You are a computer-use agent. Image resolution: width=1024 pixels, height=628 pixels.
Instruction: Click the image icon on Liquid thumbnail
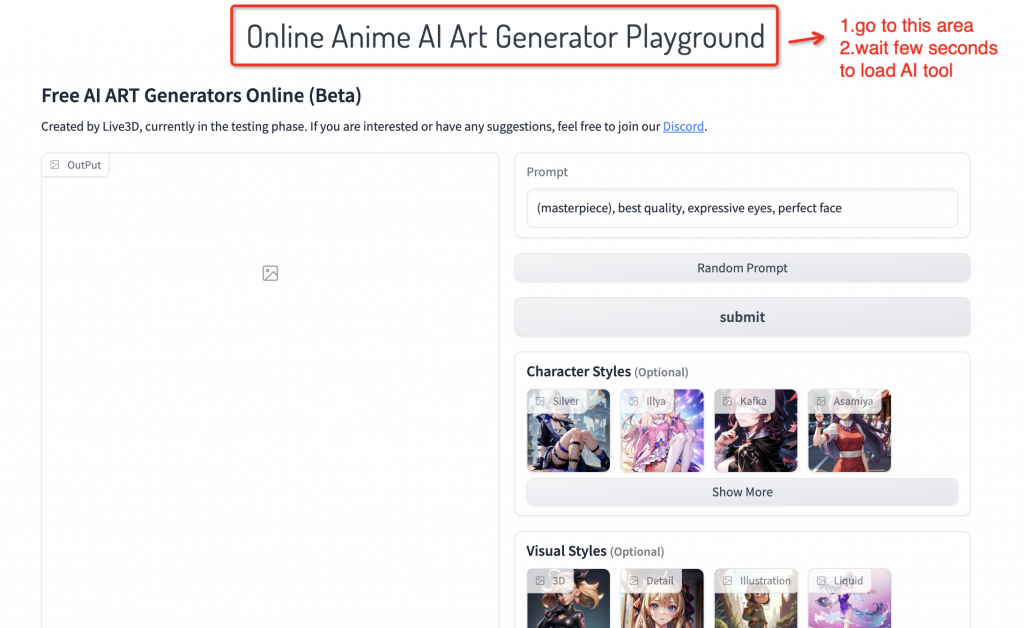pos(821,580)
